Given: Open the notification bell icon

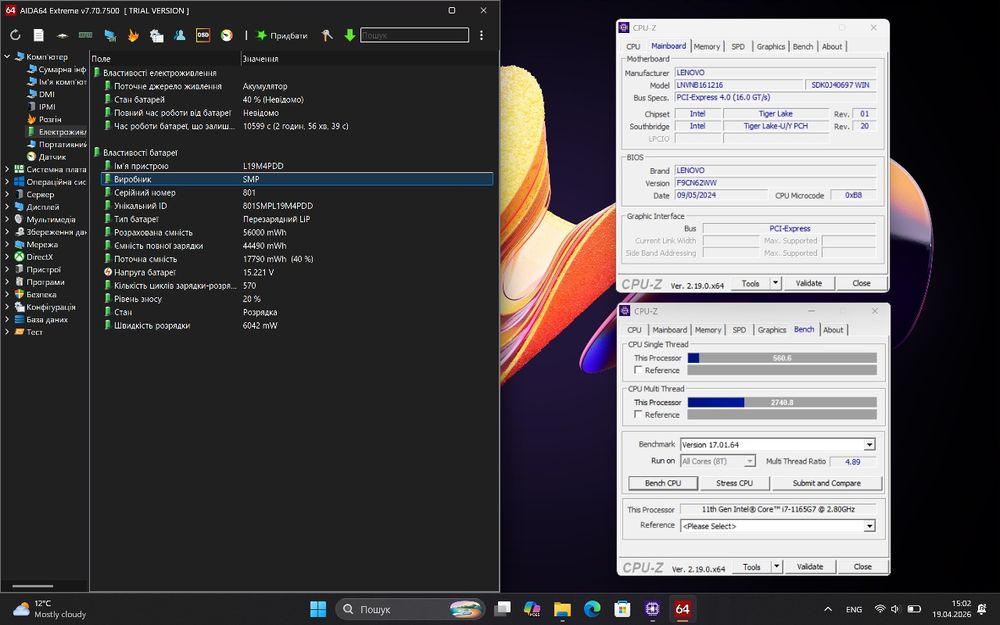Looking at the screenshot, I should click(x=982, y=609).
